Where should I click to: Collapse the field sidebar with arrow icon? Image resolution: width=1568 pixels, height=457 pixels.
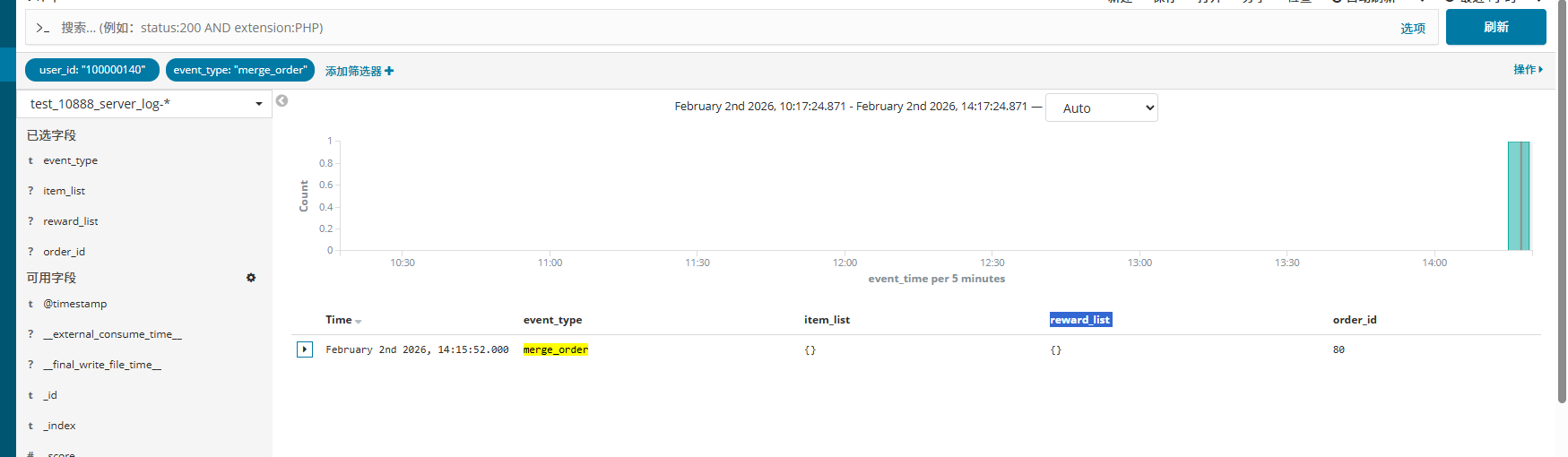(x=282, y=101)
